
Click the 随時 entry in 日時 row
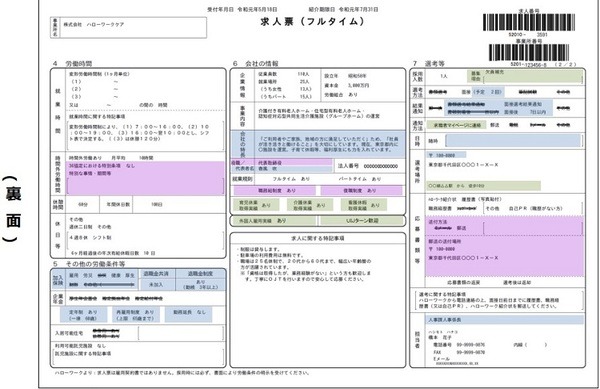tap(433, 141)
